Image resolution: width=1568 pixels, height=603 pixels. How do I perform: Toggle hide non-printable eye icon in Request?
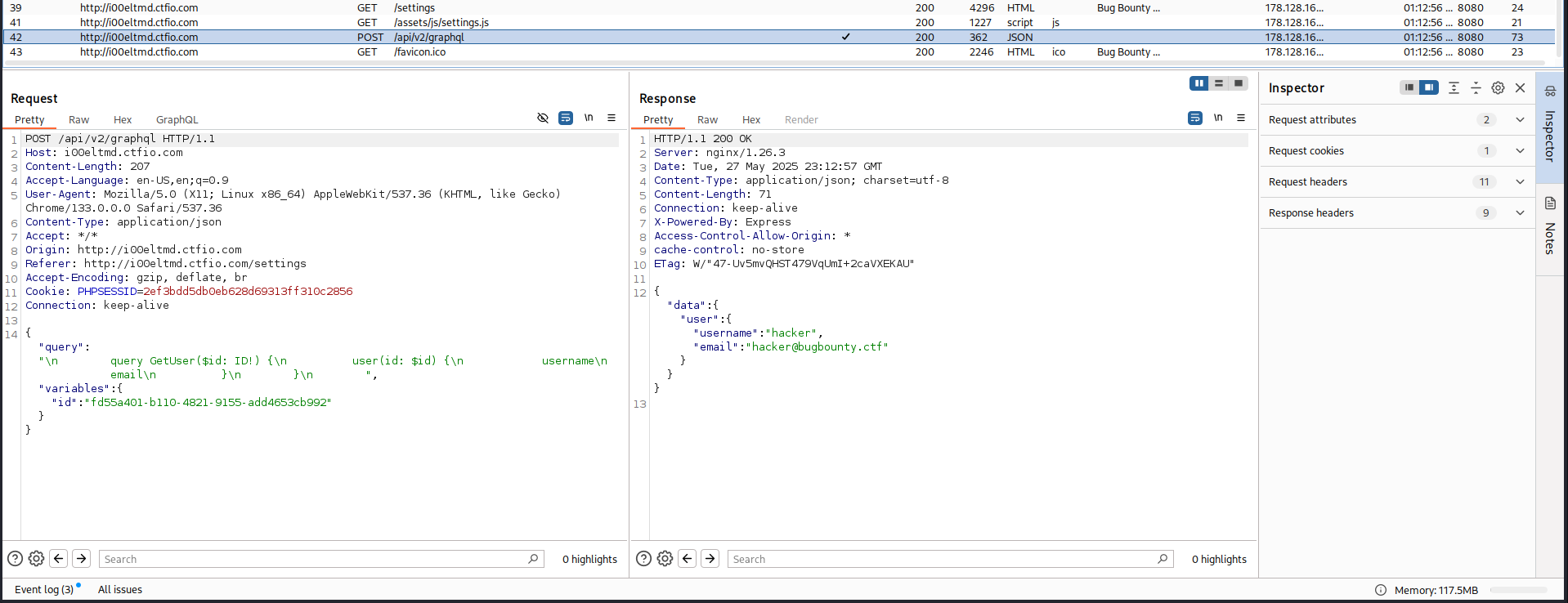(x=543, y=118)
